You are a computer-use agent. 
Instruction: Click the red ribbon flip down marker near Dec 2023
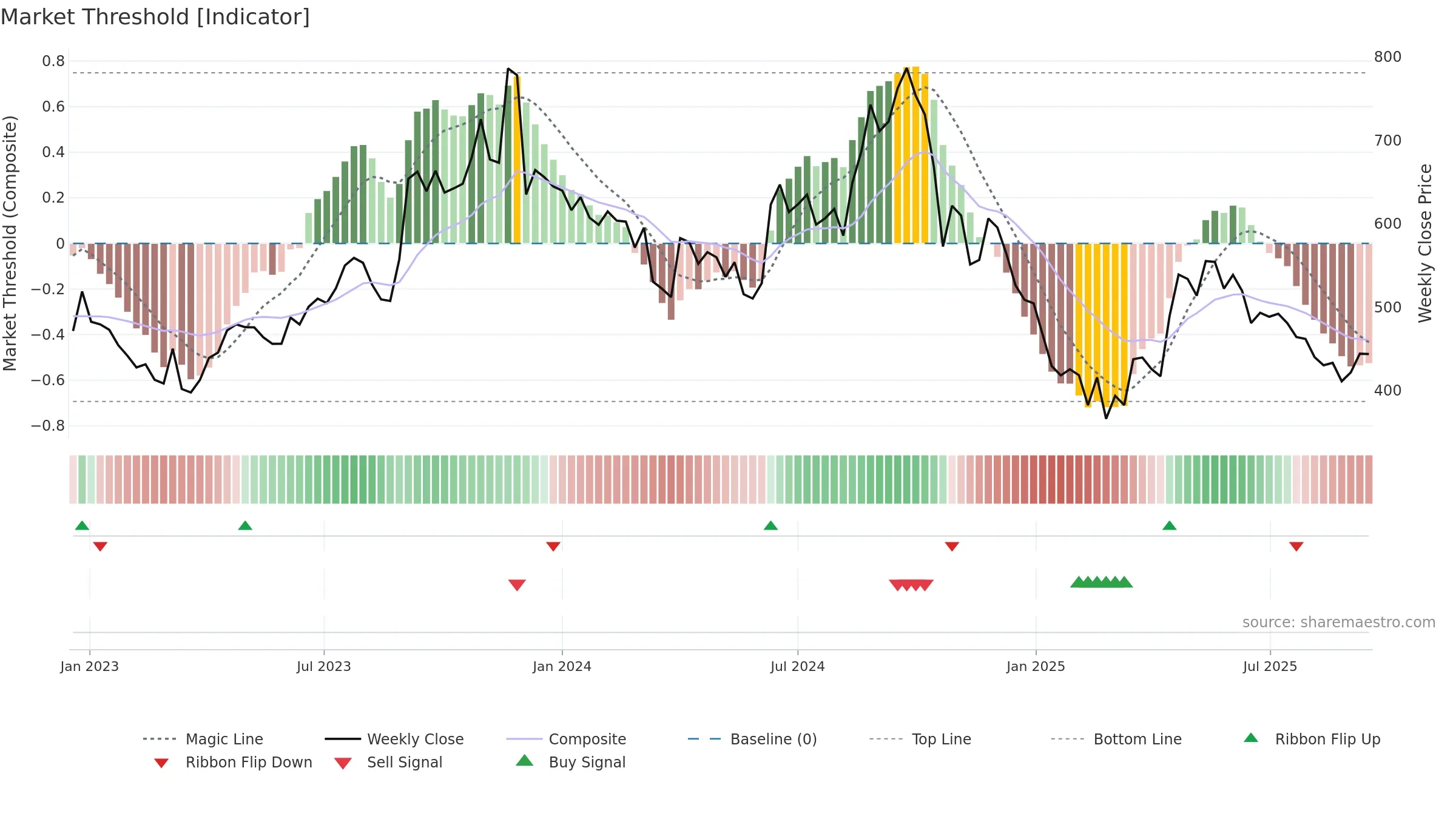click(x=553, y=547)
